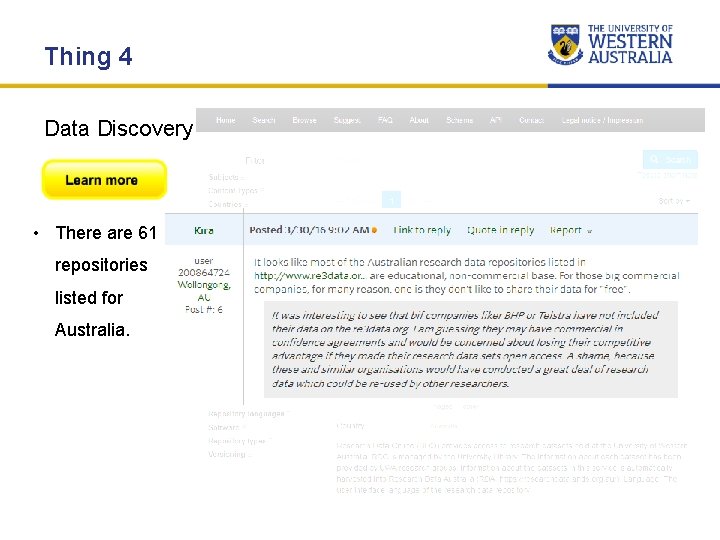Click the grey quoted text block
This screenshot has width=720, height=540.
[x=471, y=349]
